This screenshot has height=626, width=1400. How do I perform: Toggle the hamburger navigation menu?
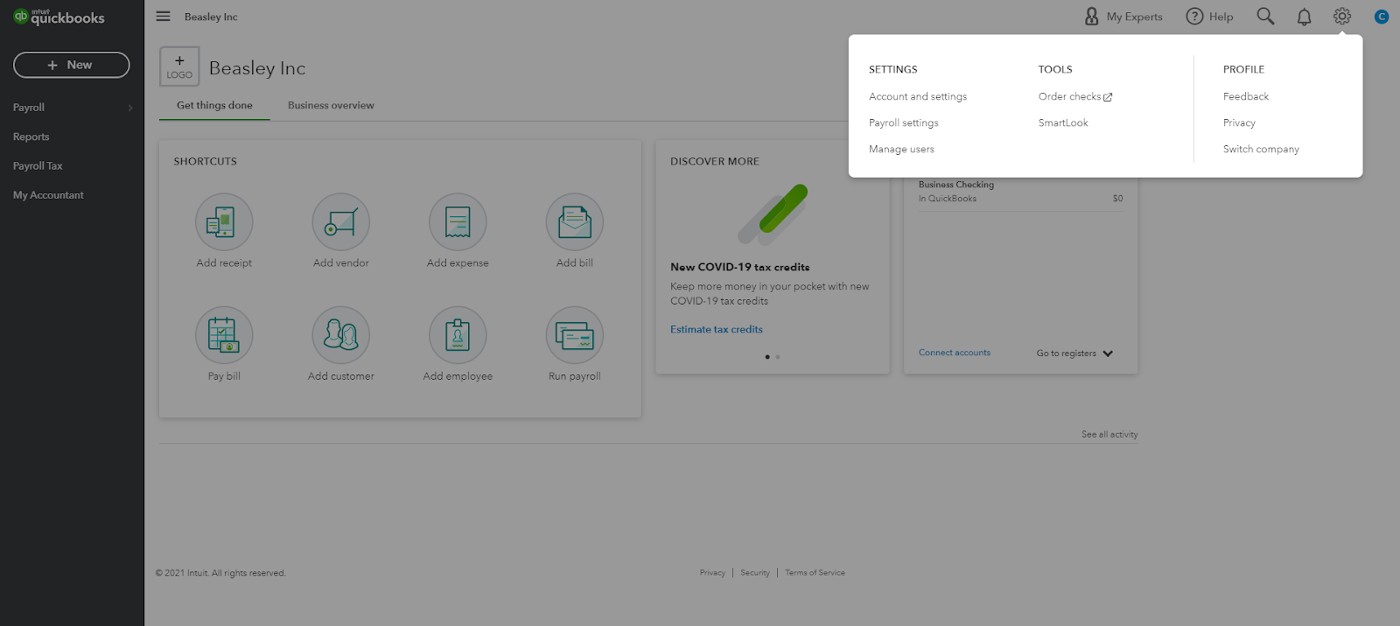click(163, 16)
